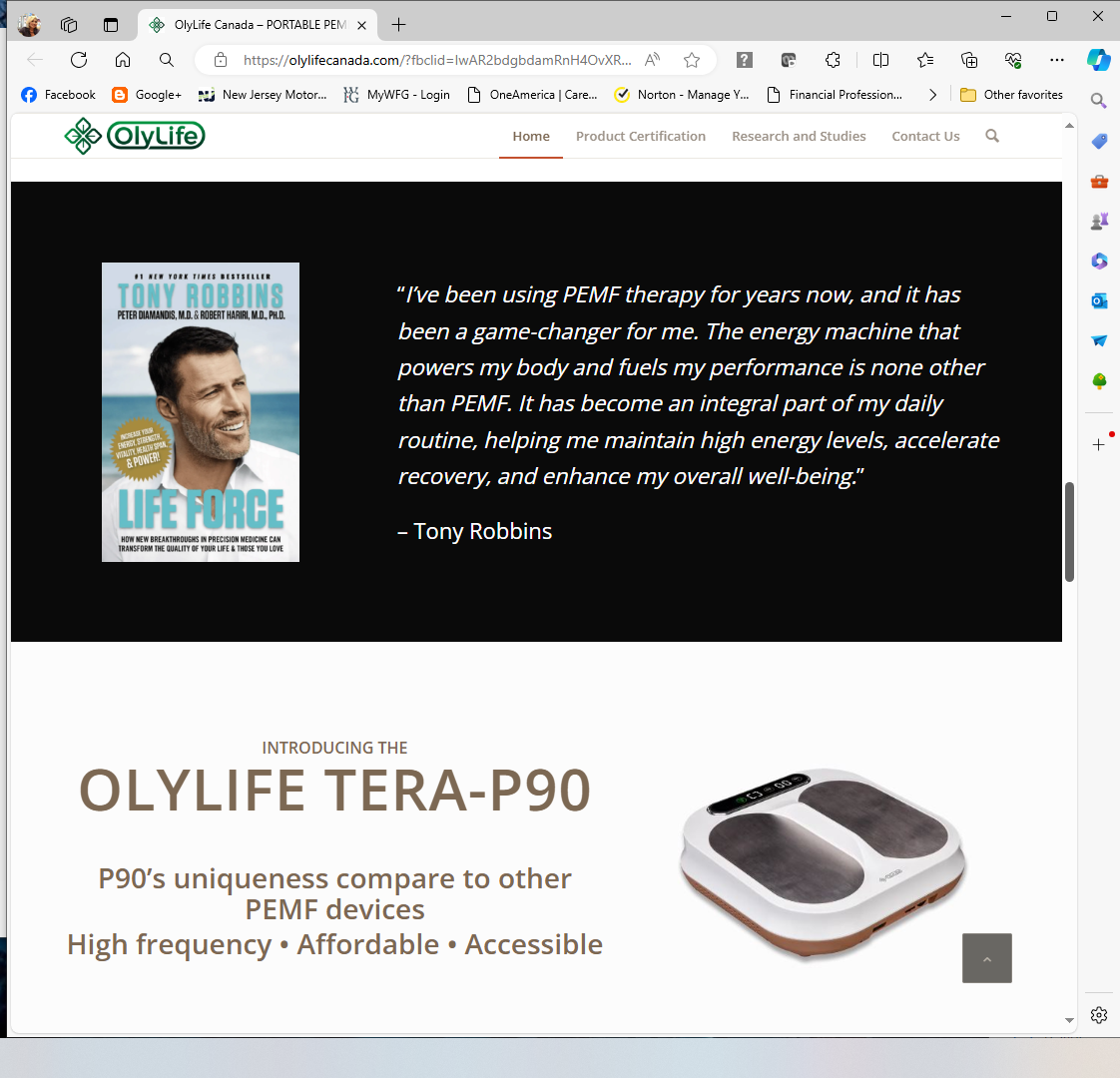Click the OlyLife logo

(135, 136)
